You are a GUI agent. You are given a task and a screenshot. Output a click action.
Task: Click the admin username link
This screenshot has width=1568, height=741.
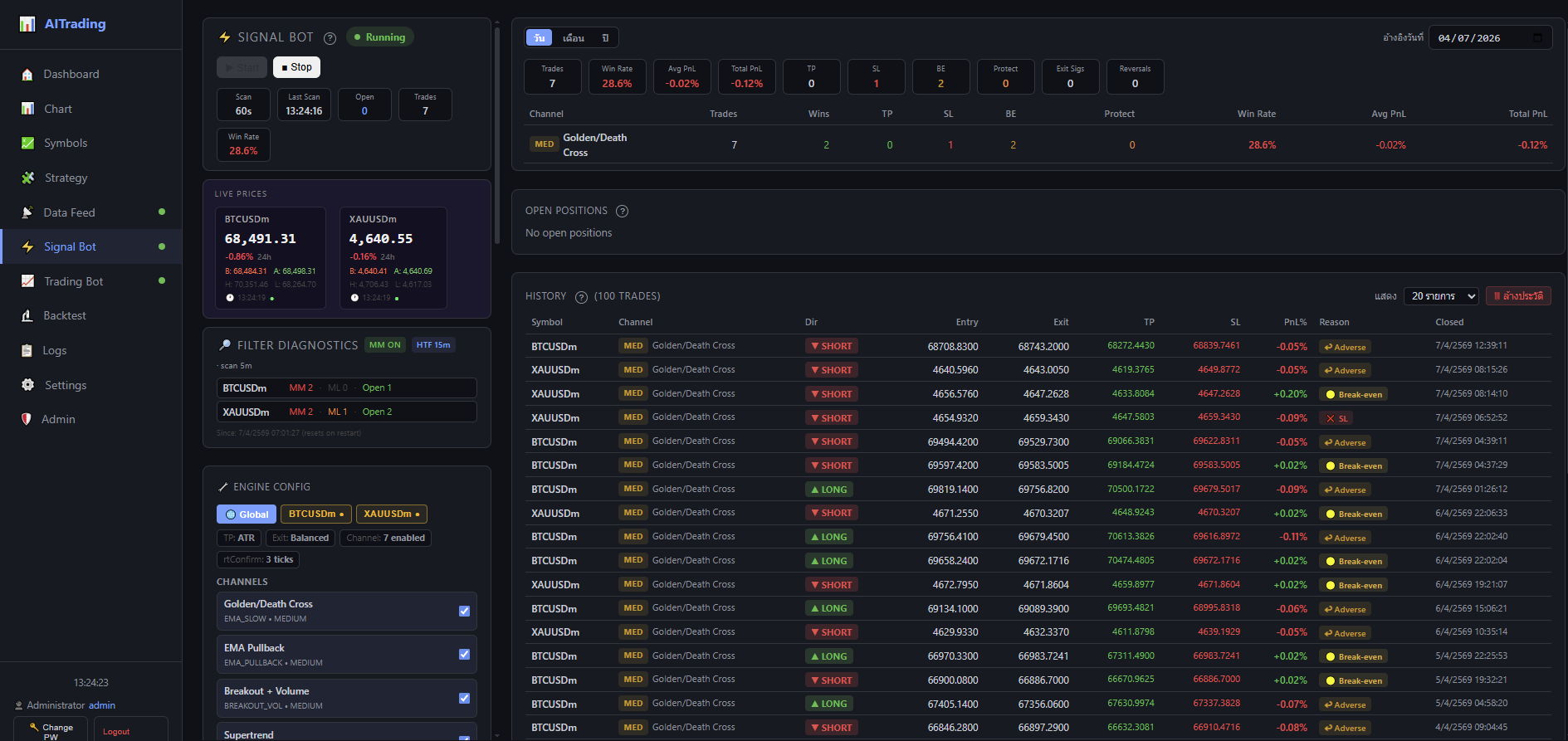102,705
